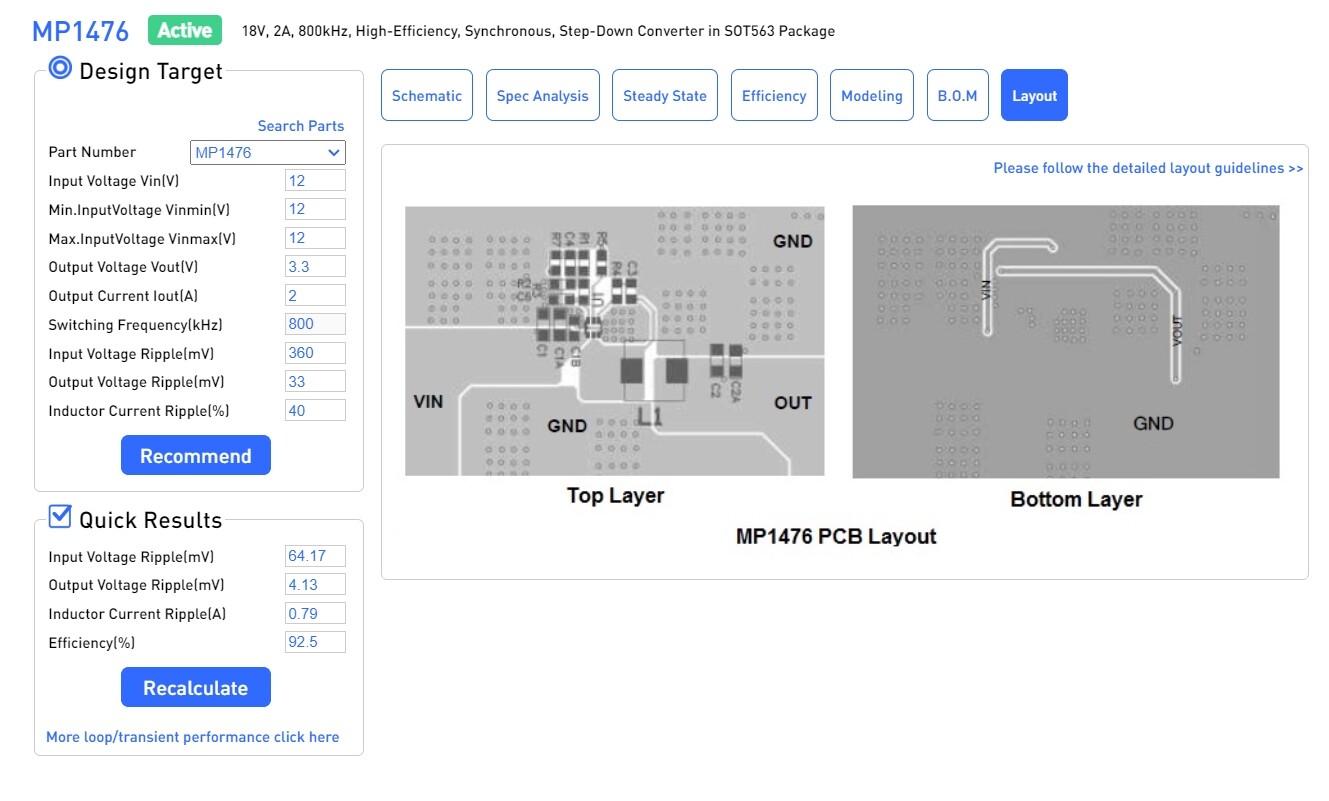Viewport: 1329px width, 801px height.
Task: Open the Search Parts link
Action: (x=301, y=126)
